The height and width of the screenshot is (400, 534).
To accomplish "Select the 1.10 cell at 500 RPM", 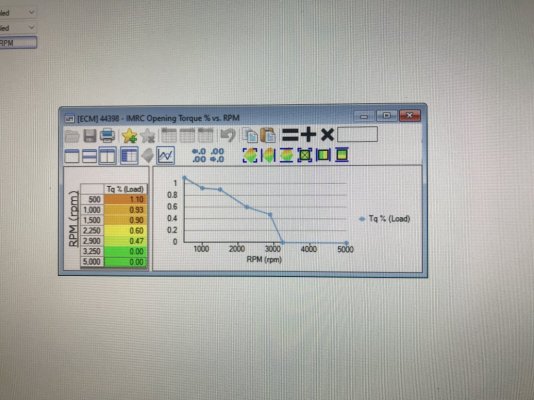I will pos(125,199).
